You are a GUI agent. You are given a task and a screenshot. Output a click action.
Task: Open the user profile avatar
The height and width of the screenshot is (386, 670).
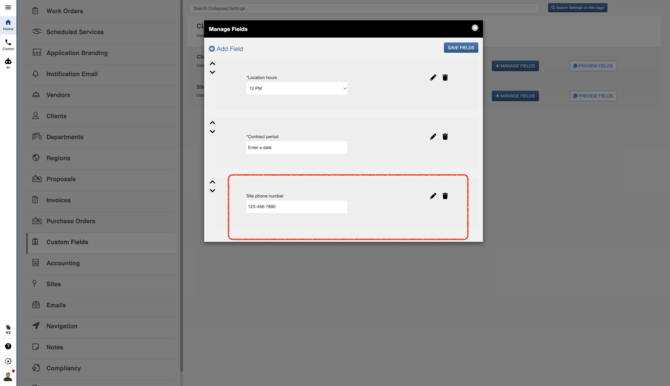click(8, 377)
